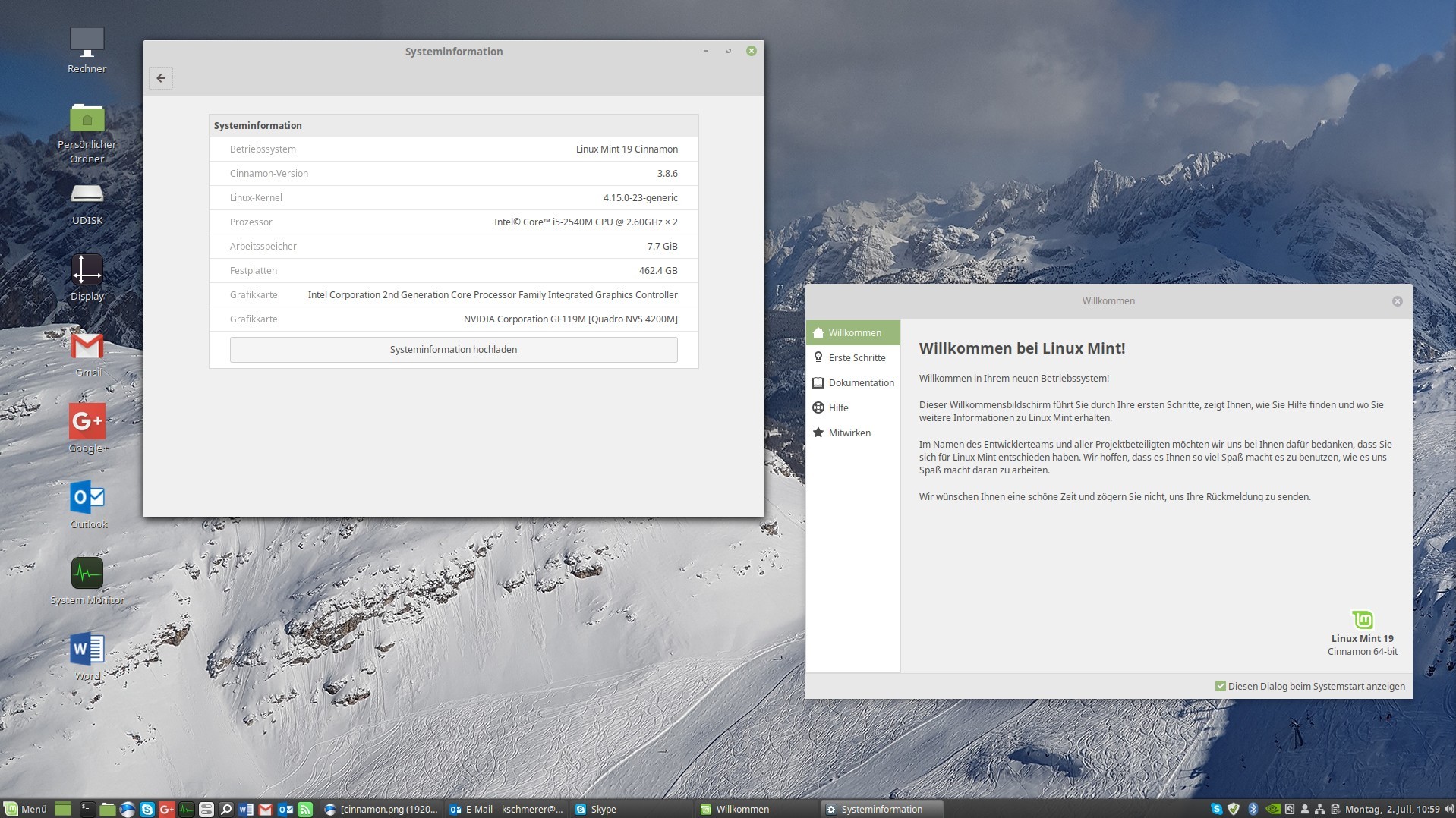
Task: Click the show desktop panel icon
Action: coord(63,810)
